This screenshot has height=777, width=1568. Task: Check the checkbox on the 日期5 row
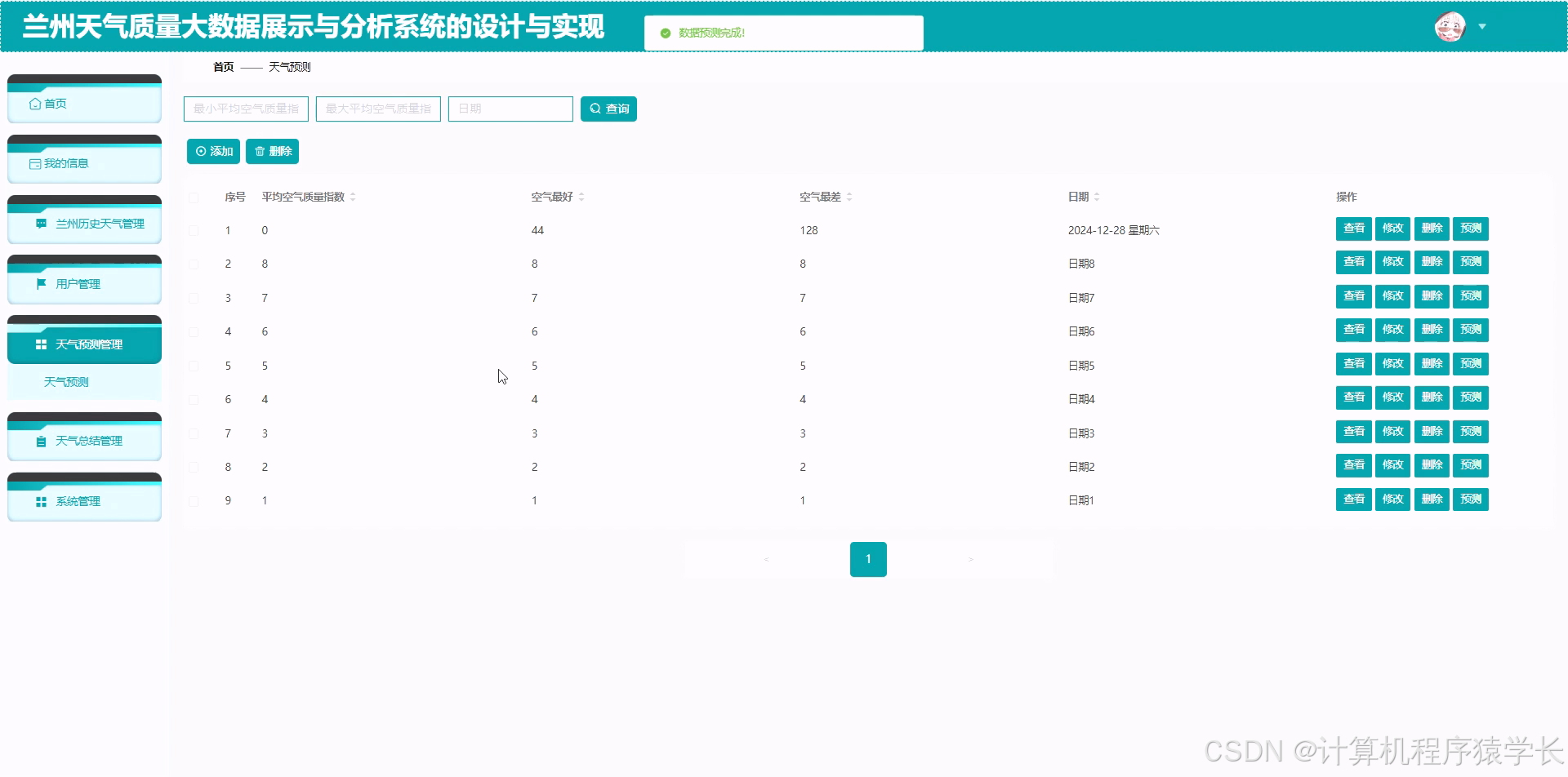(194, 365)
